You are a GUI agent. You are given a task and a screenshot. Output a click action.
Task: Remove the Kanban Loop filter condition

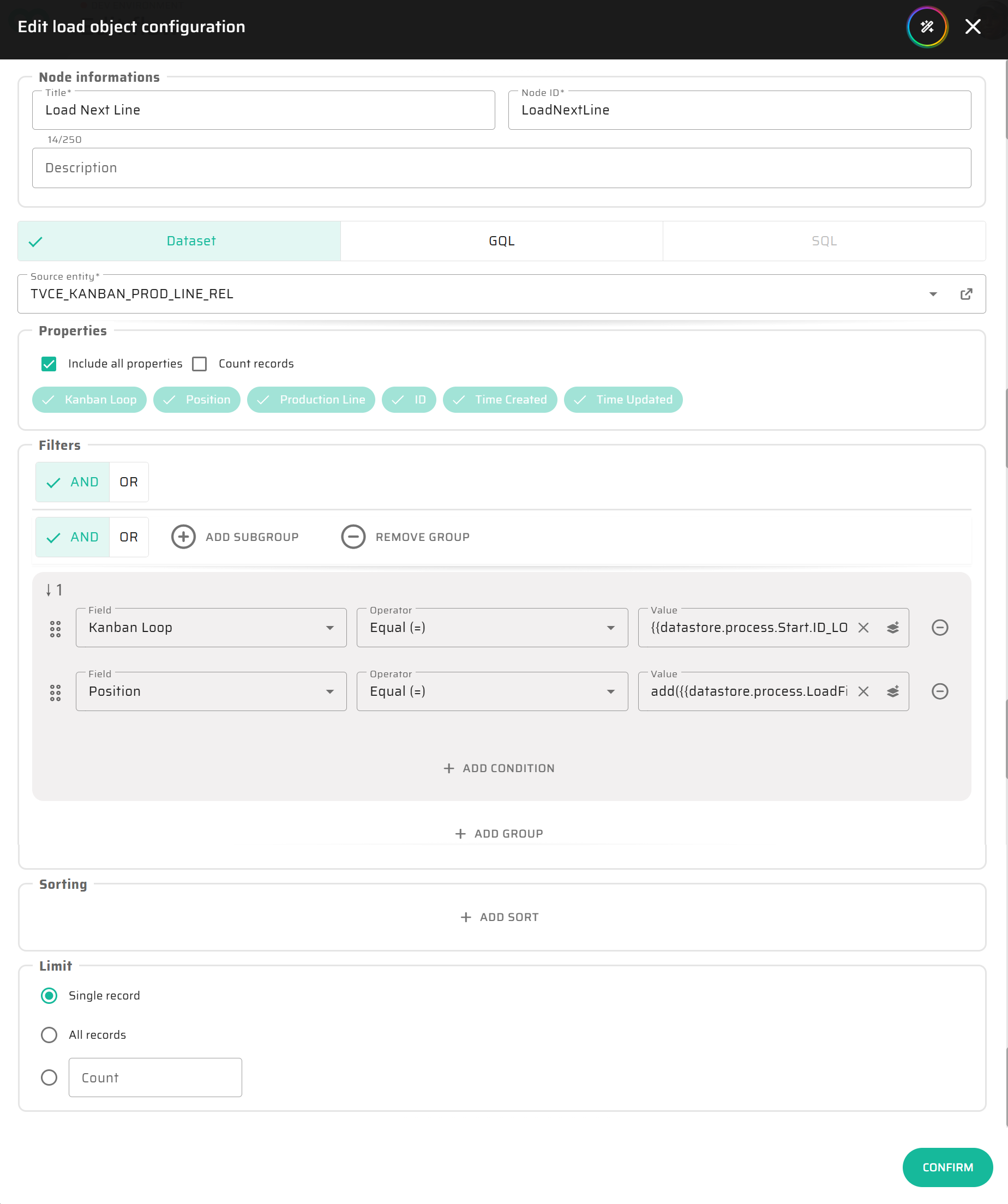click(x=939, y=628)
